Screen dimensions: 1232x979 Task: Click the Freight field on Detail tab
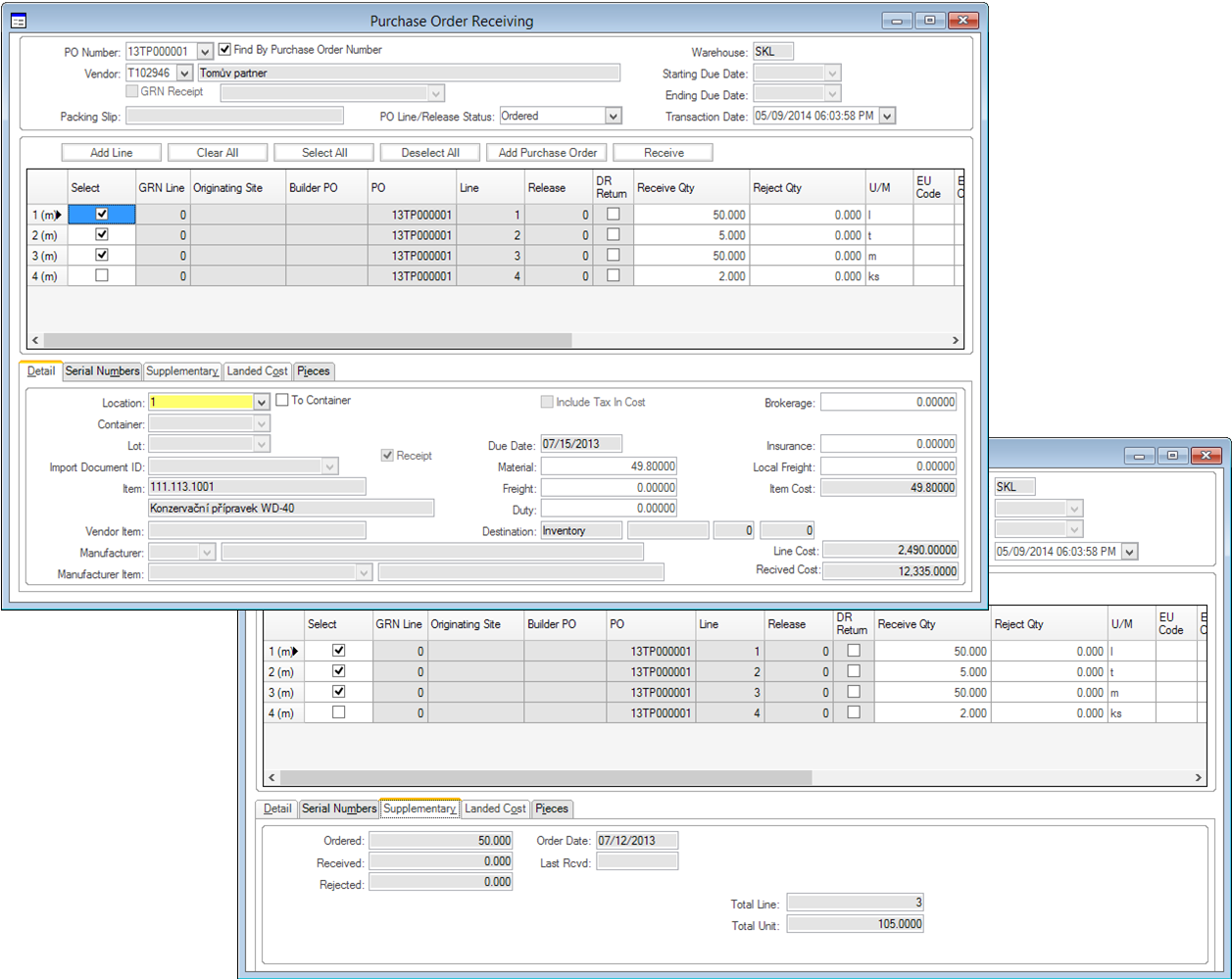(609, 488)
